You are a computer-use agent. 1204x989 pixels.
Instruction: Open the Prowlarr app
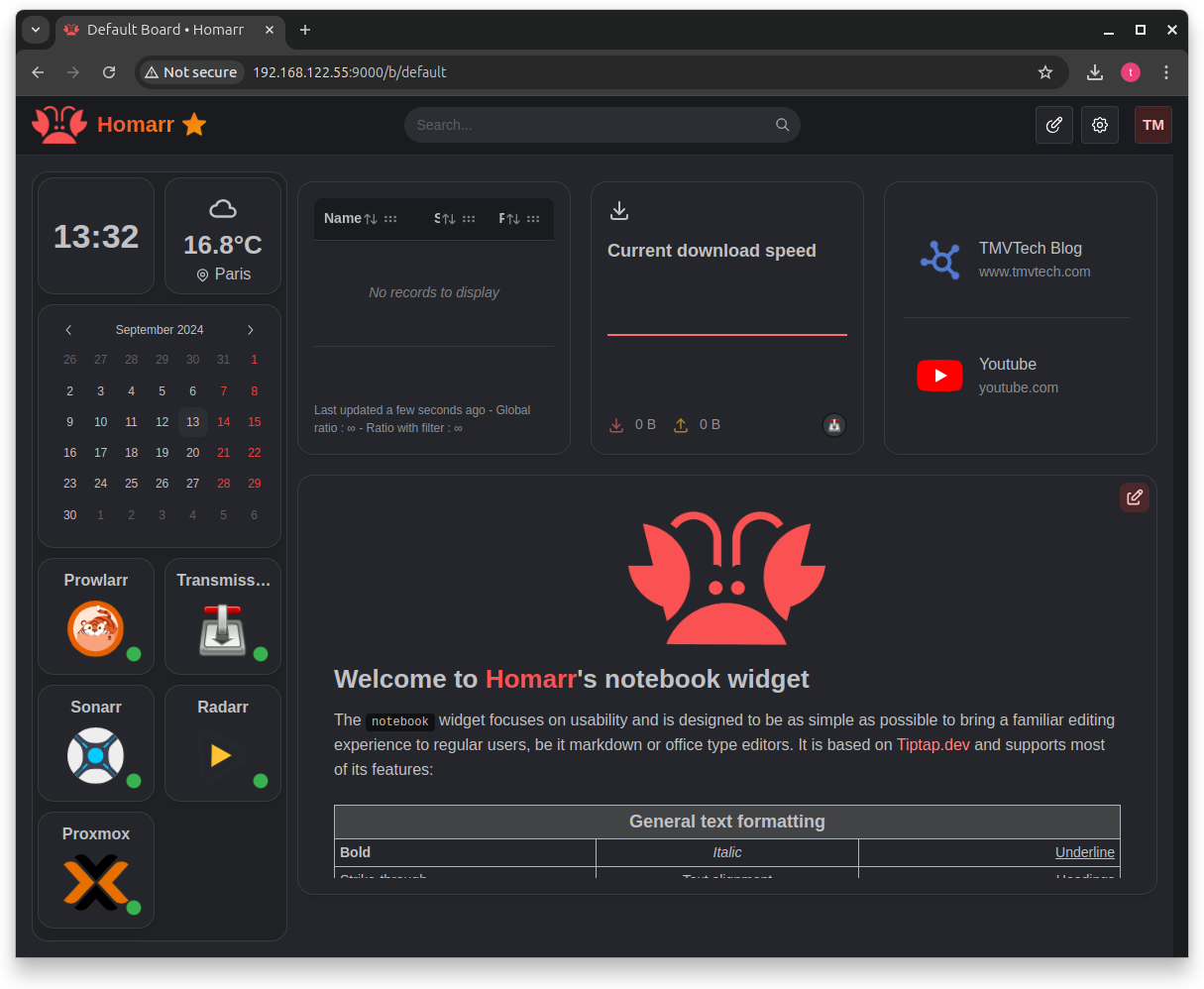tap(95, 615)
